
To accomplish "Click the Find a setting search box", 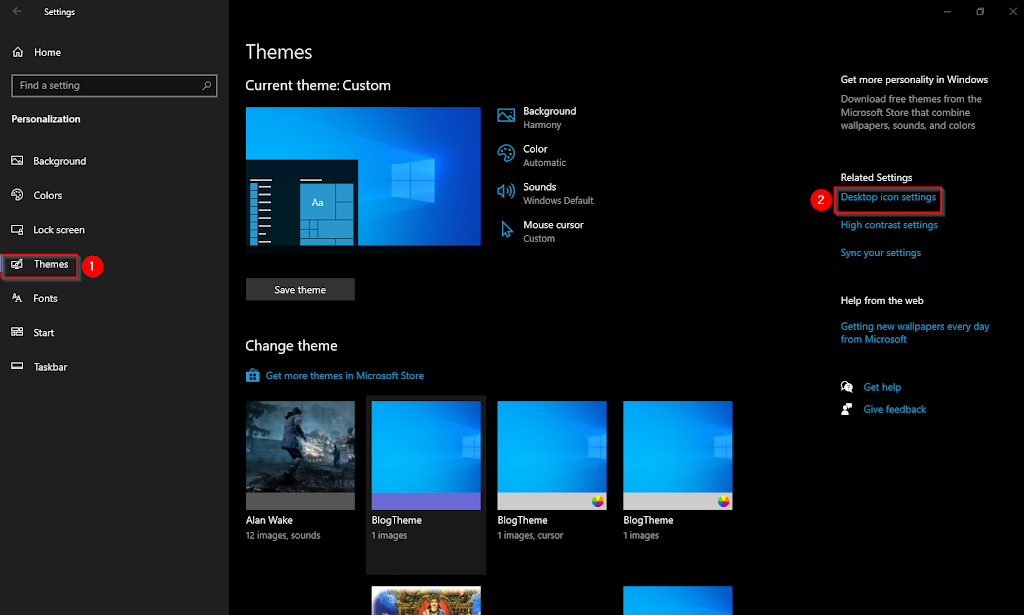I will pyautogui.click(x=113, y=86).
